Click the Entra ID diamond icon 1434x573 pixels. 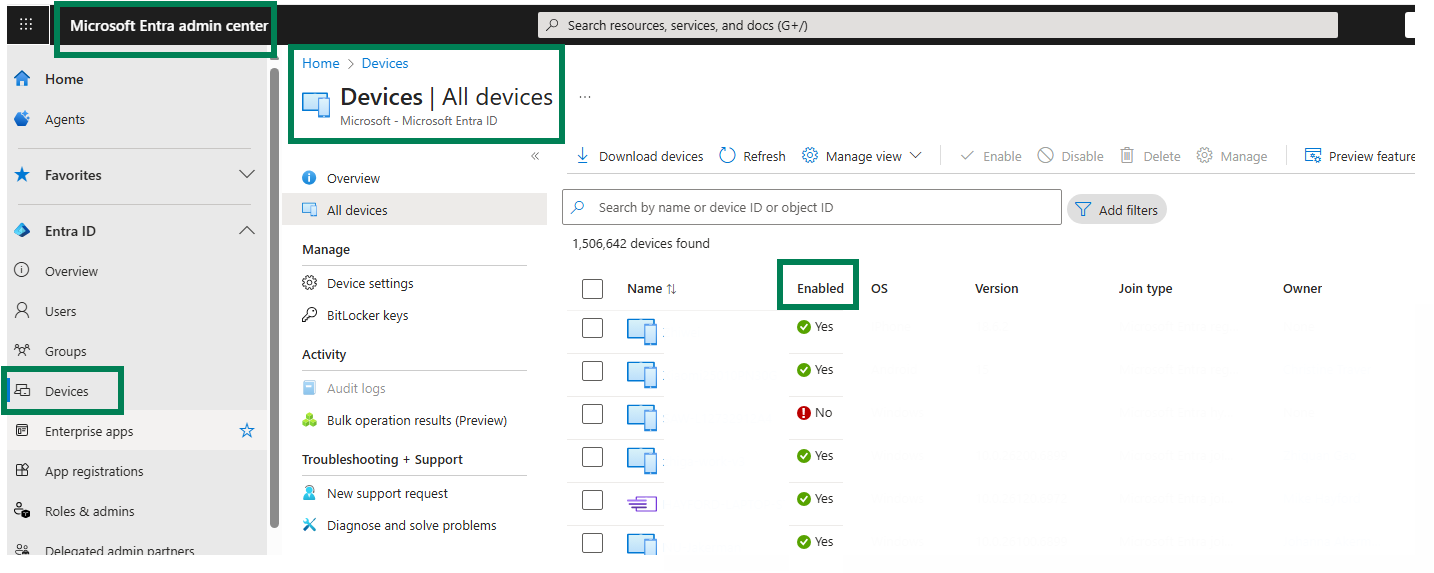coord(22,231)
